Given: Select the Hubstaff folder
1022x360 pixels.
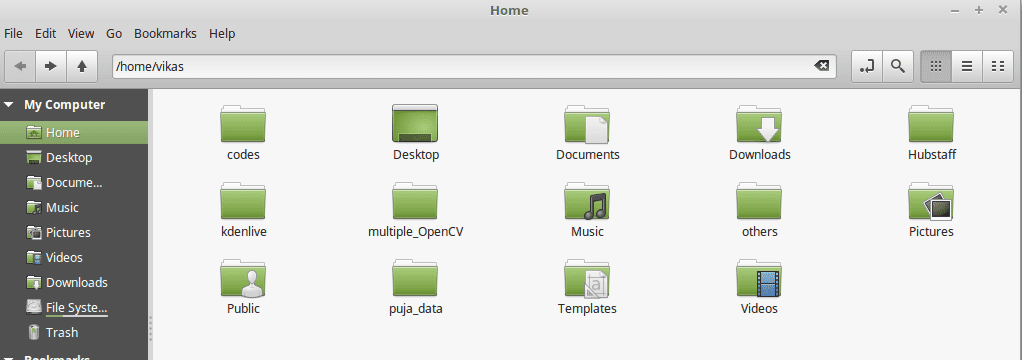Looking at the screenshot, I should pyautogui.click(x=931, y=133).
